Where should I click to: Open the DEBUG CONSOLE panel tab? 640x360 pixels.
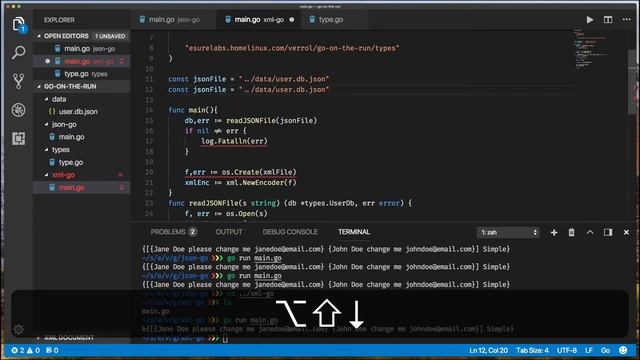point(290,232)
